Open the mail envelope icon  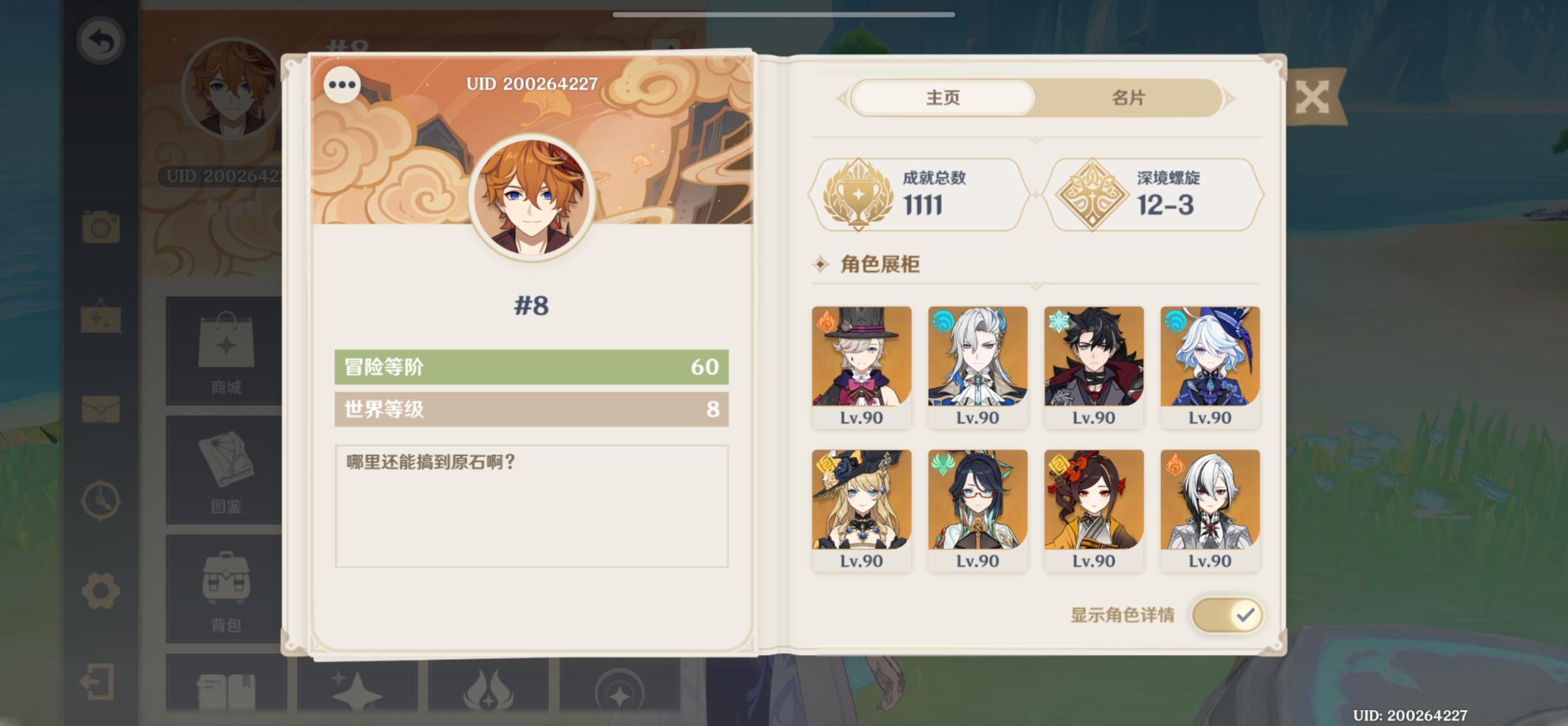click(x=101, y=409)
